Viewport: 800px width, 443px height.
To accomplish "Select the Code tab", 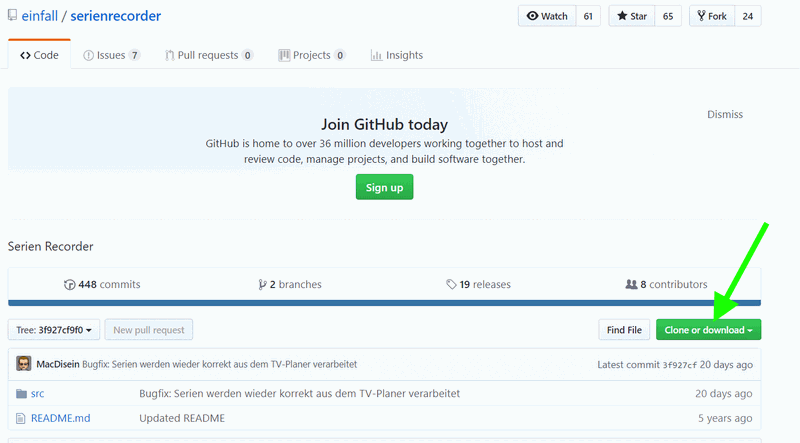I will point(39,55).
